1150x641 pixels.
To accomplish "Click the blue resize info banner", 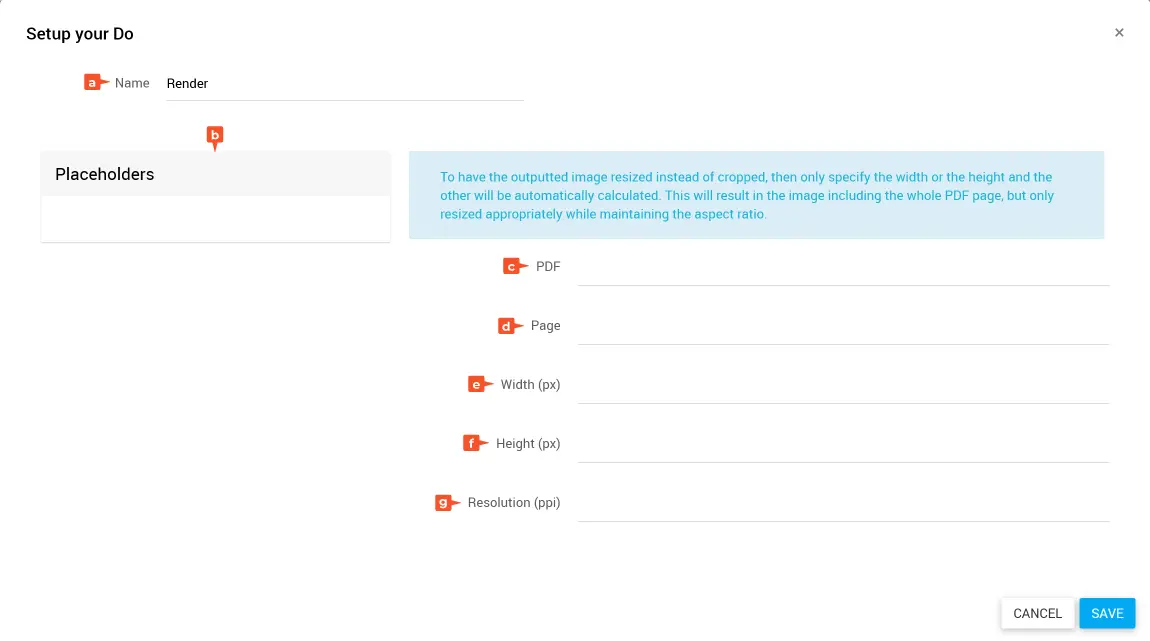I will (756, 195).
